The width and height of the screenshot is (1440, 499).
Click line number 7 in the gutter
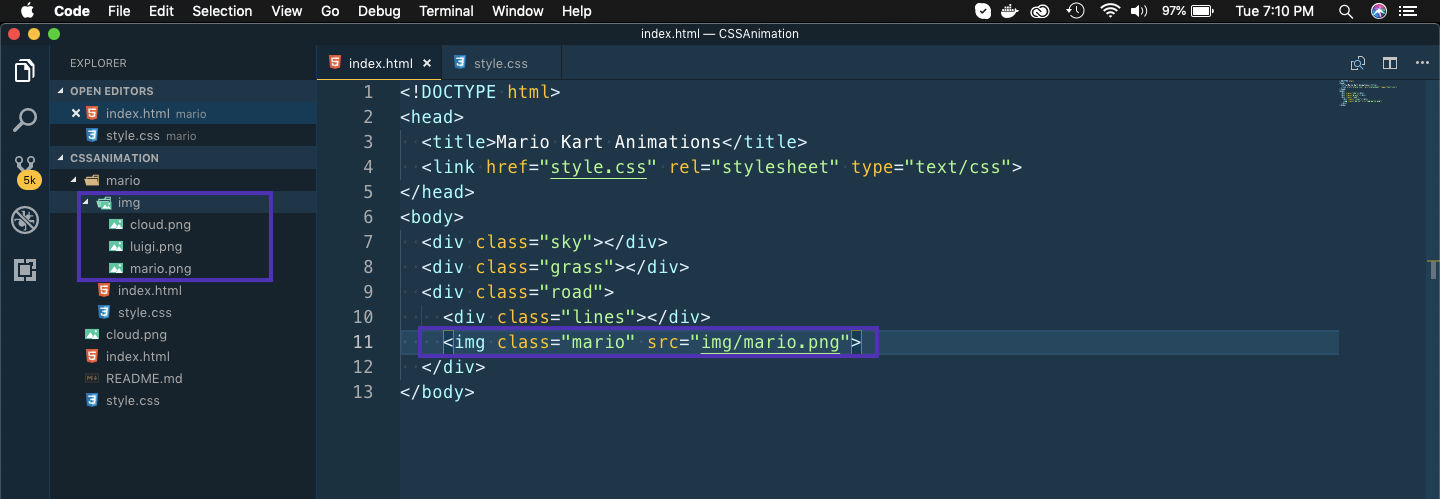[367, 242]
